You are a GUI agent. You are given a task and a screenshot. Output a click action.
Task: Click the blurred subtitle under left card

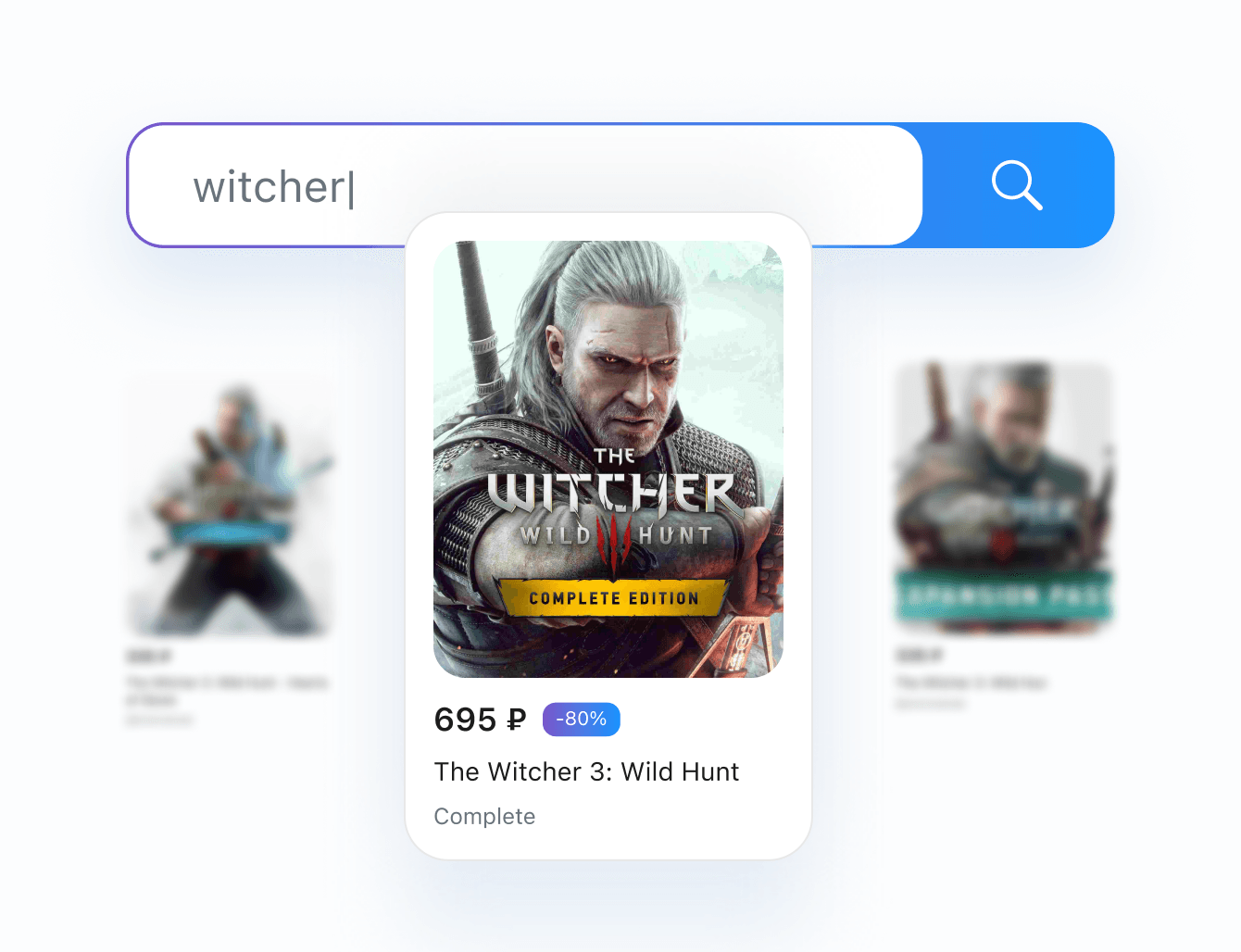point(159,720)
